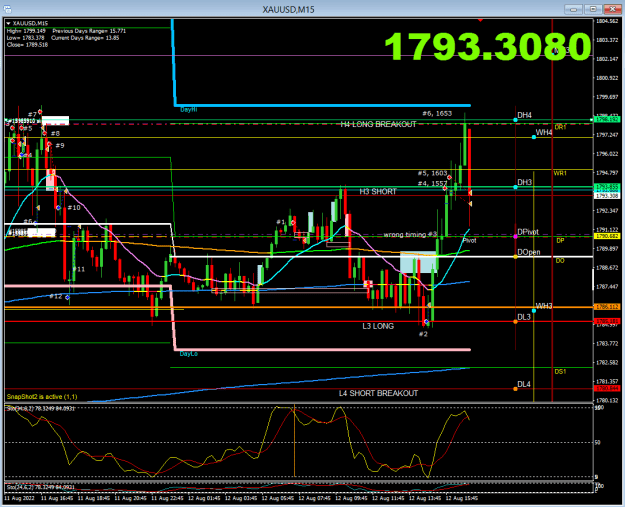
Task: Select the orange dot marker beside DL3
Action: tap(515, 321)
